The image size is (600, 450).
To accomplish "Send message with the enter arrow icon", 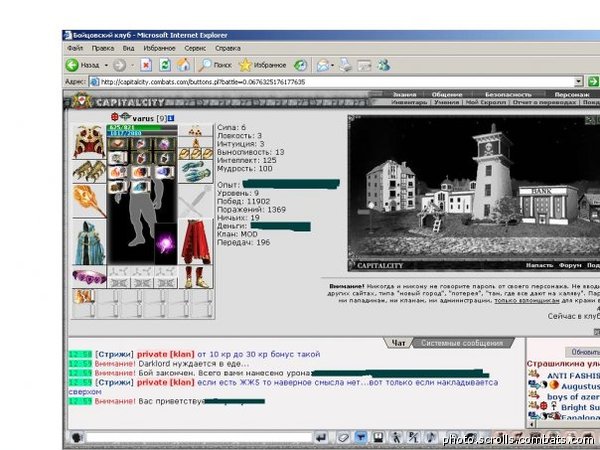I will tap(321, 437).
